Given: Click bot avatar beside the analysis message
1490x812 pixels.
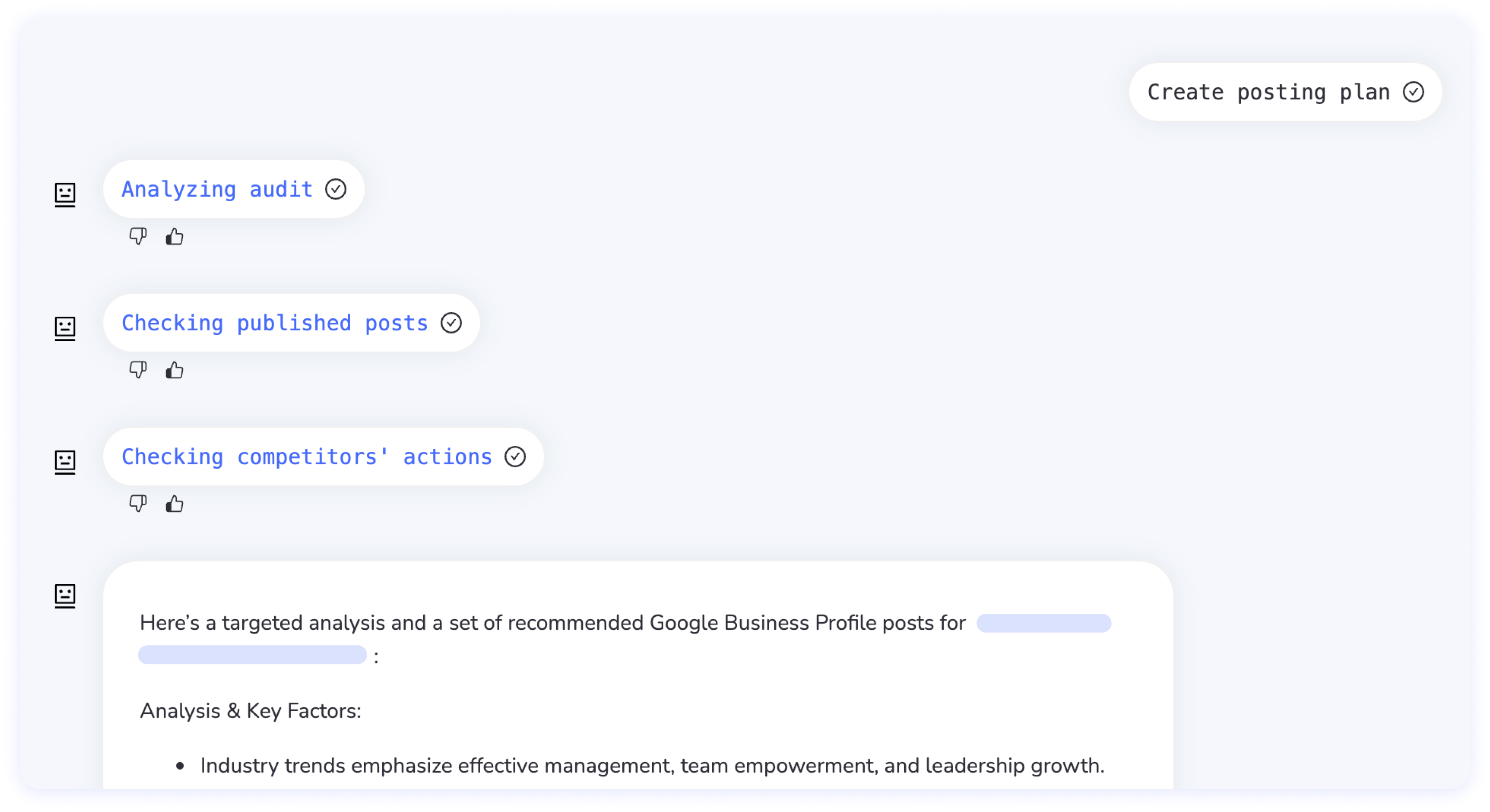Looking at the screenshot, I should [x=65, y=596].
